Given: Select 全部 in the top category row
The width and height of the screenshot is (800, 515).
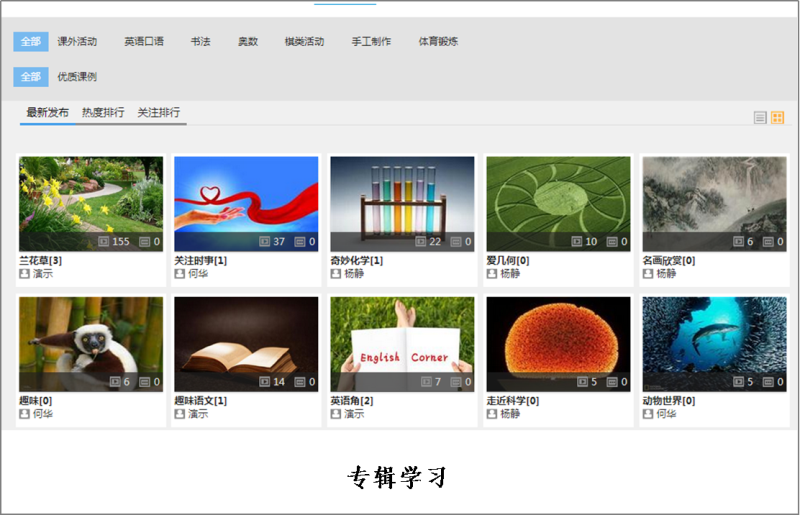Looking at the screenshot, I should pyautogui.click(x=31, y=41).
